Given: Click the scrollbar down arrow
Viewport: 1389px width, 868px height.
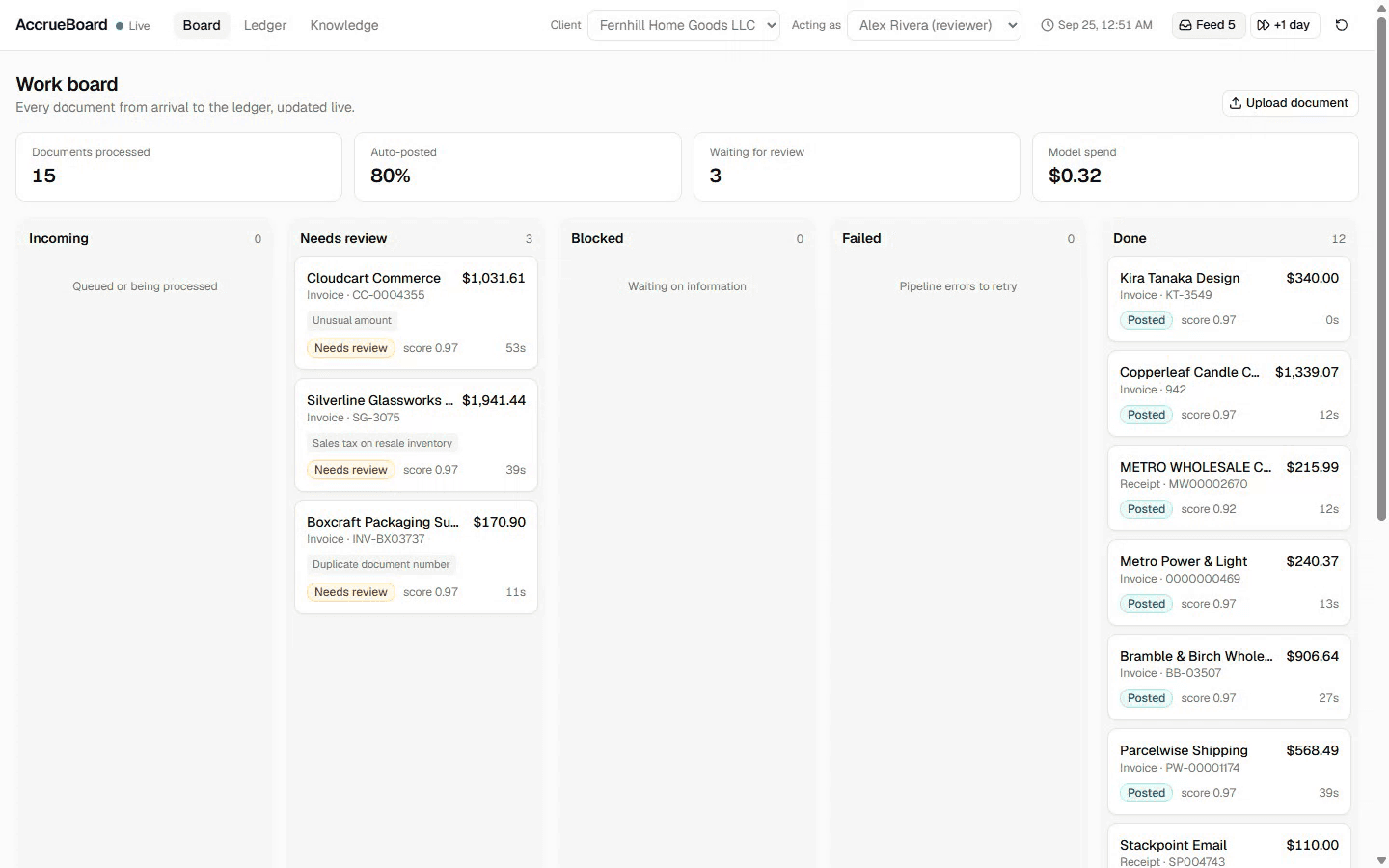Looking at the screenshot, I should coord(1381,860).
